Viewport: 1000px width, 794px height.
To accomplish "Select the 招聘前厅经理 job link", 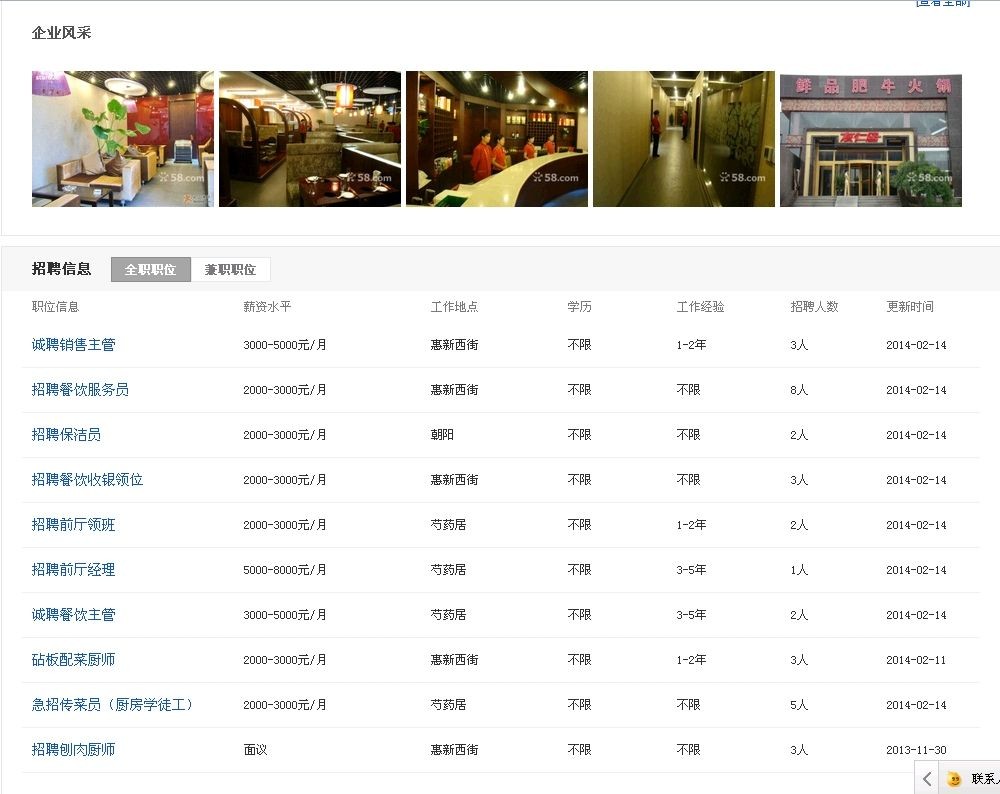I will (x=73, y=570).
